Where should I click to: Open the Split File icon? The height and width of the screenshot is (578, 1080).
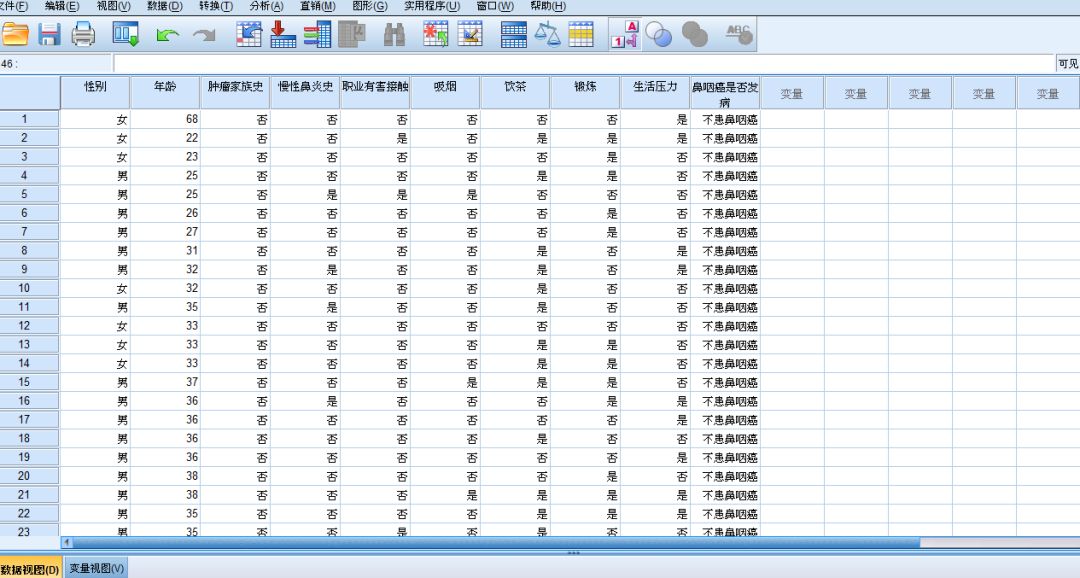click(x=514, y=34)
